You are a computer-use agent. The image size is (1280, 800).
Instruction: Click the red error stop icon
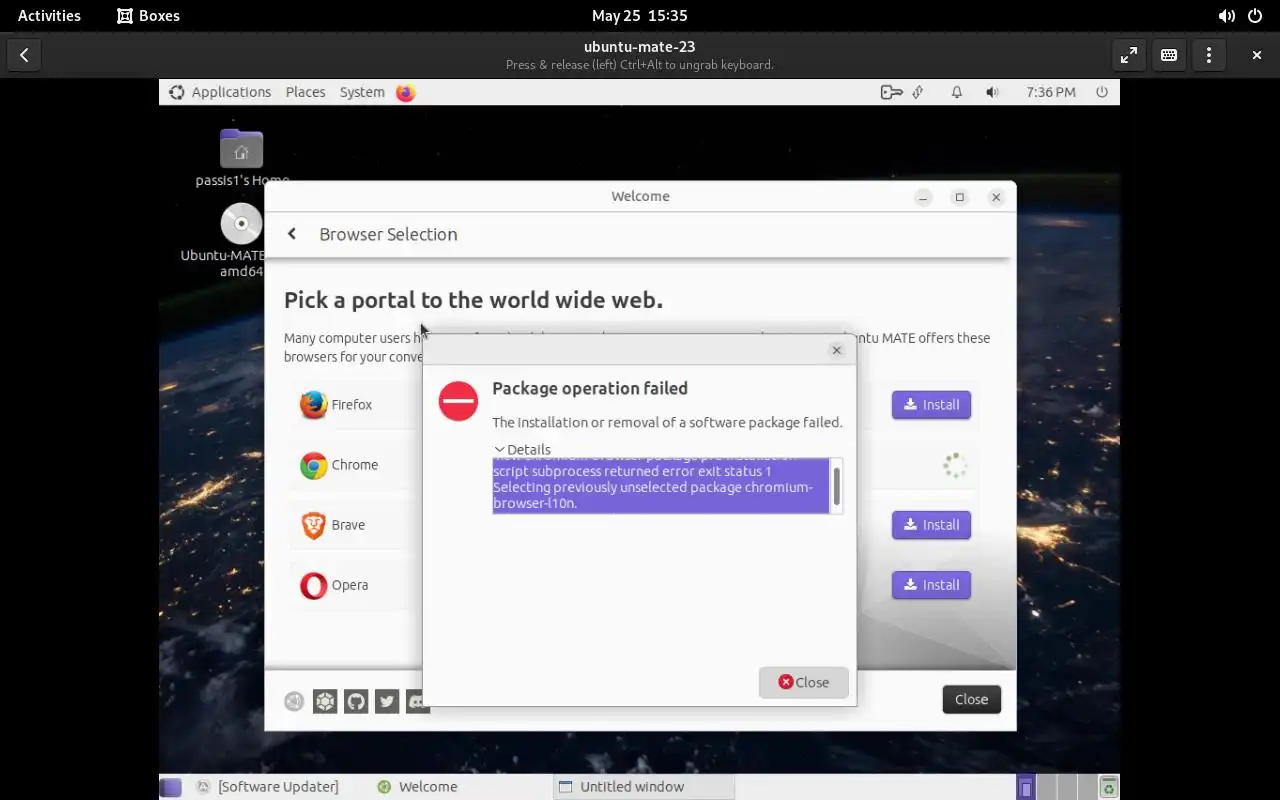pos(458,401)
